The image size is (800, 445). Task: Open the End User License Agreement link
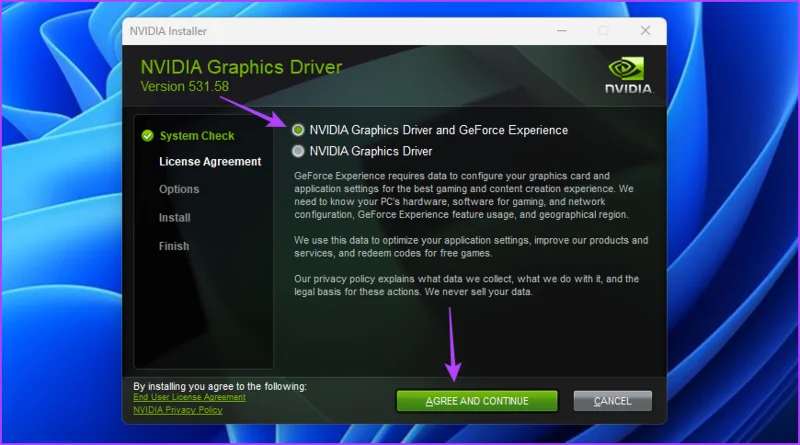(x=189, y=397)
